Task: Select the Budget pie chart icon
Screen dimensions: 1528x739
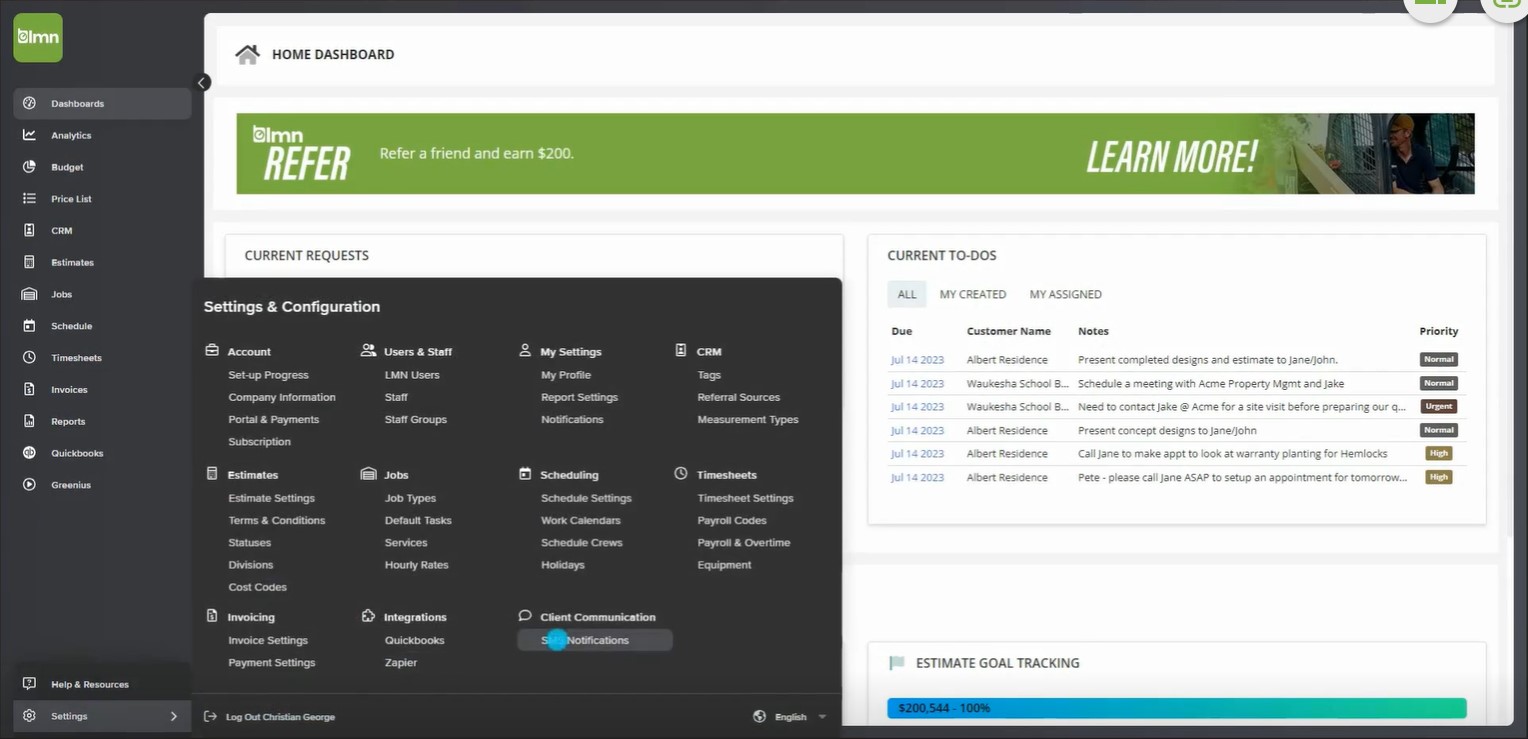Action: point(30,167)
